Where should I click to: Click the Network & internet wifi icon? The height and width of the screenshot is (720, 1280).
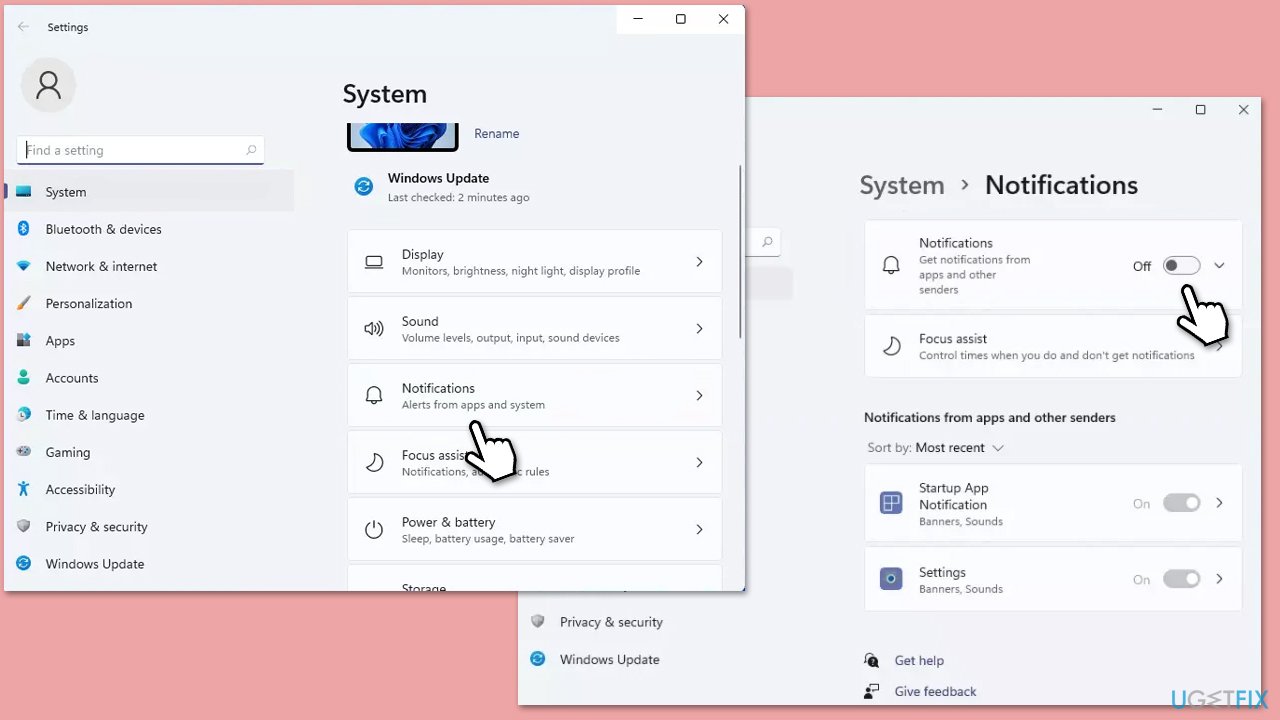point(24,266)
